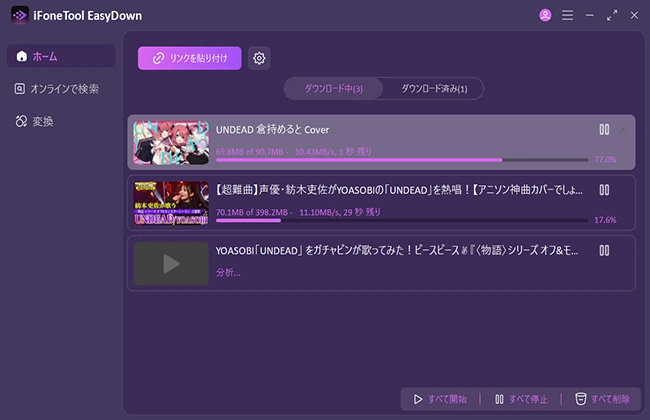Pause the 【超難曲】声優・紡木吏佐 download
Image resolution: width=650 pixels, height=420 pixels.
coord(604,190)
